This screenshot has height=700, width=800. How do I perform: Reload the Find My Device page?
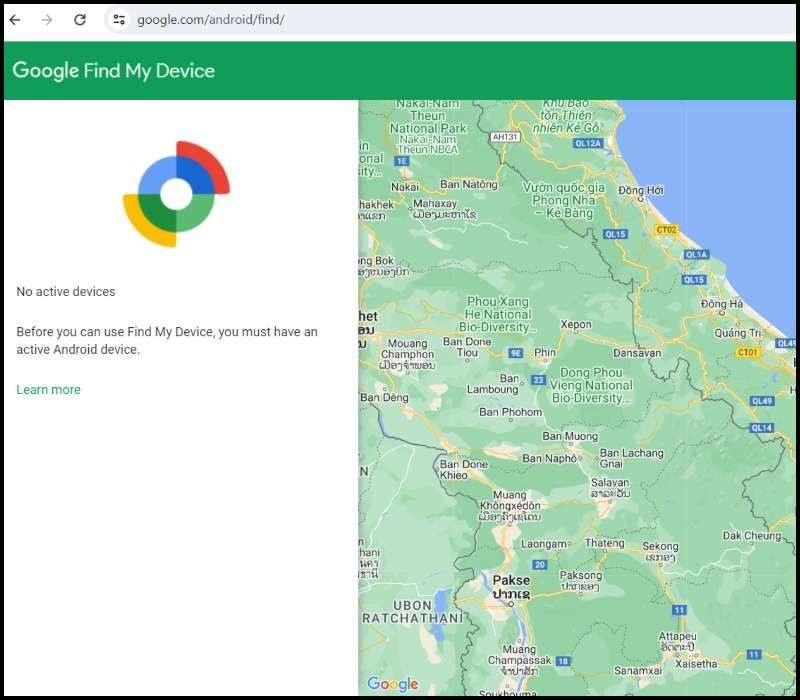[80, 20]
